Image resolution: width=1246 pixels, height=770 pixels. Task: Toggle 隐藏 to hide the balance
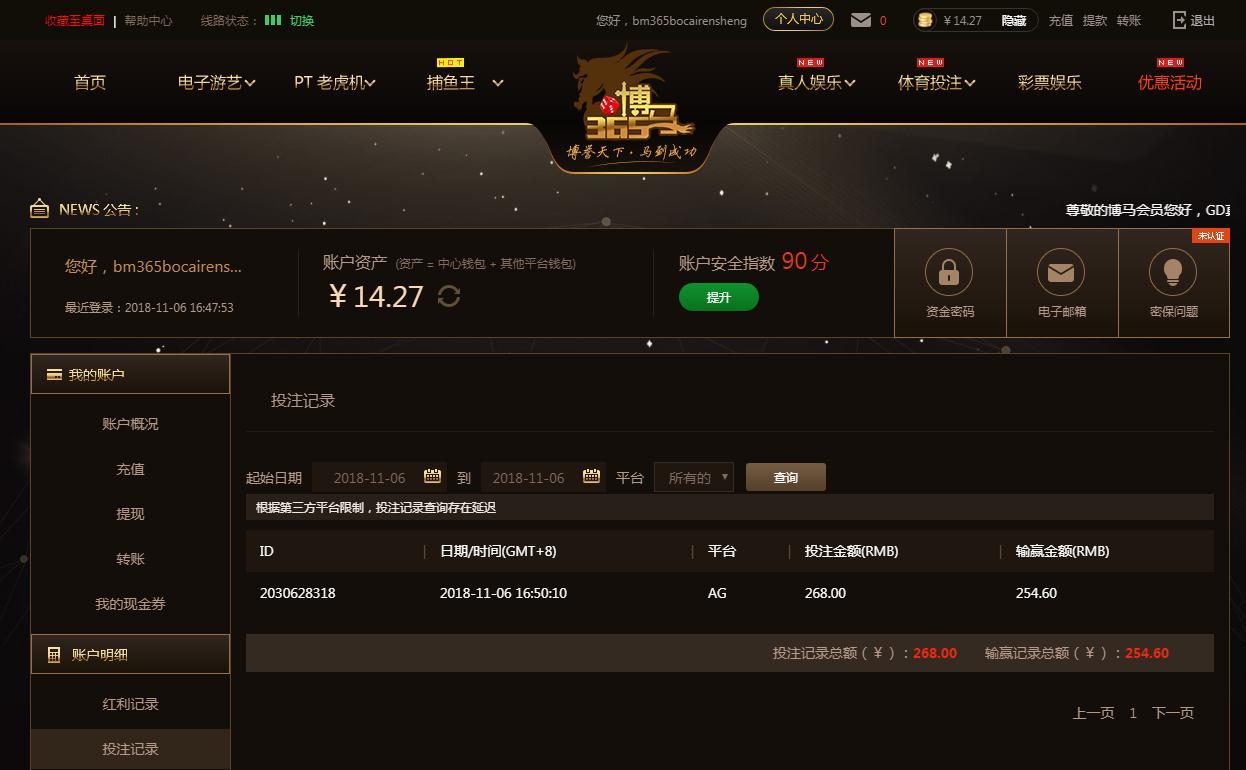point(1014,20)
